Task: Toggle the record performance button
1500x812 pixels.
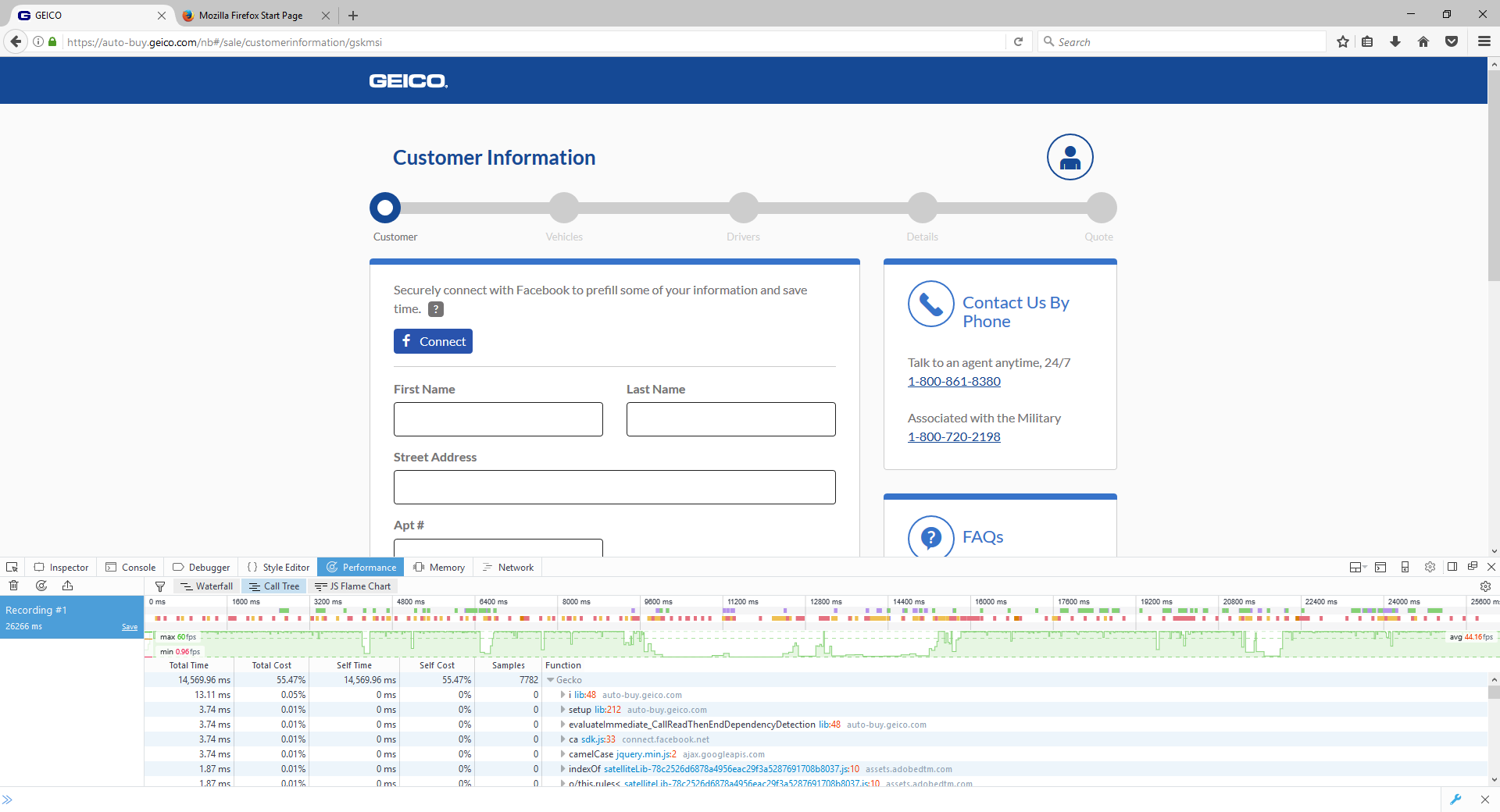Action: coord(41,586)
